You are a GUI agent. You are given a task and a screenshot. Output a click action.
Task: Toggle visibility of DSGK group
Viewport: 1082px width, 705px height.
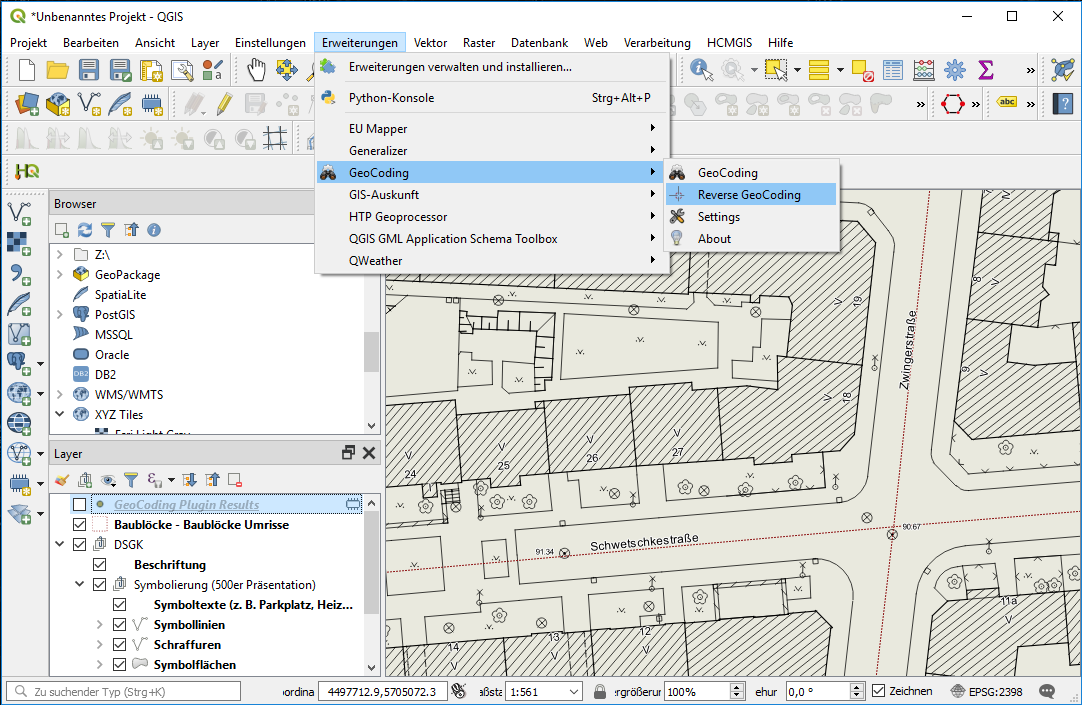point(79,544)
